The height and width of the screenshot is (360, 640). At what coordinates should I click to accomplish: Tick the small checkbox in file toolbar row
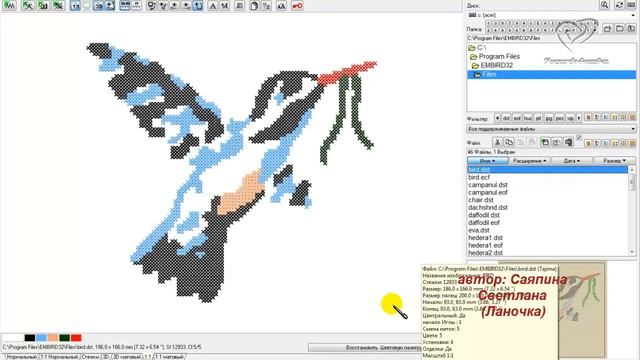(x=579, y=138)
